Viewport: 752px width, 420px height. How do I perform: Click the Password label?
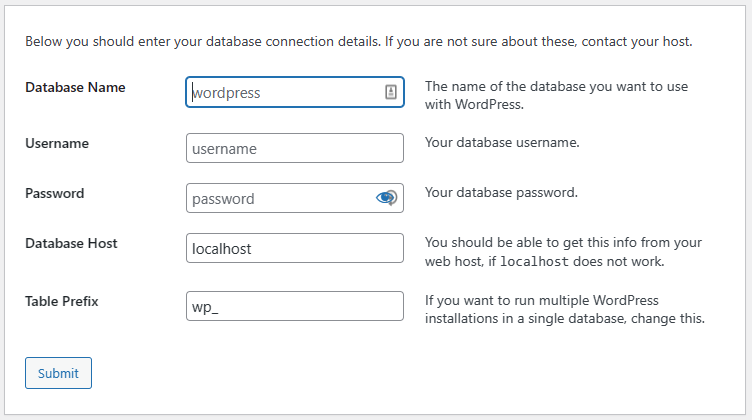[x=55, y=193]
